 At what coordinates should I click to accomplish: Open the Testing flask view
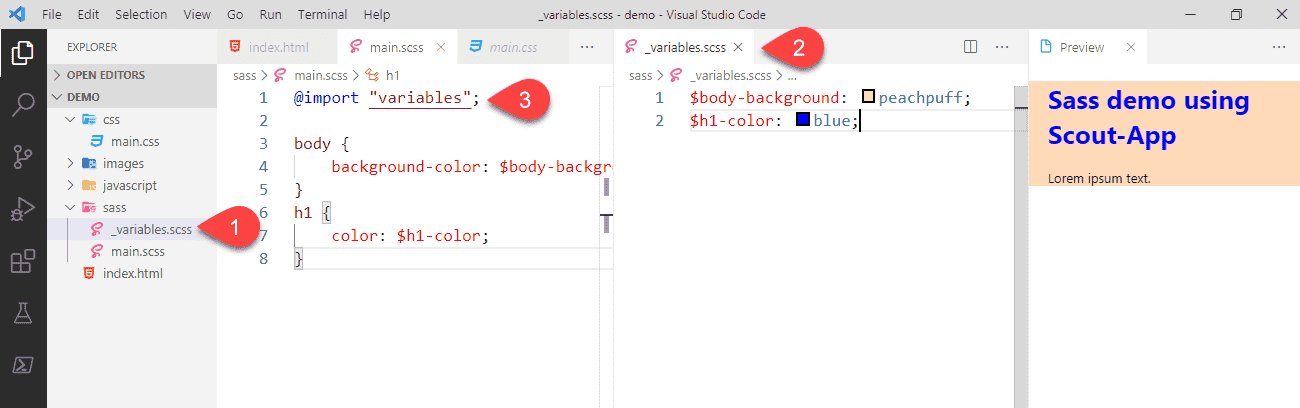[x=23, y=313]
